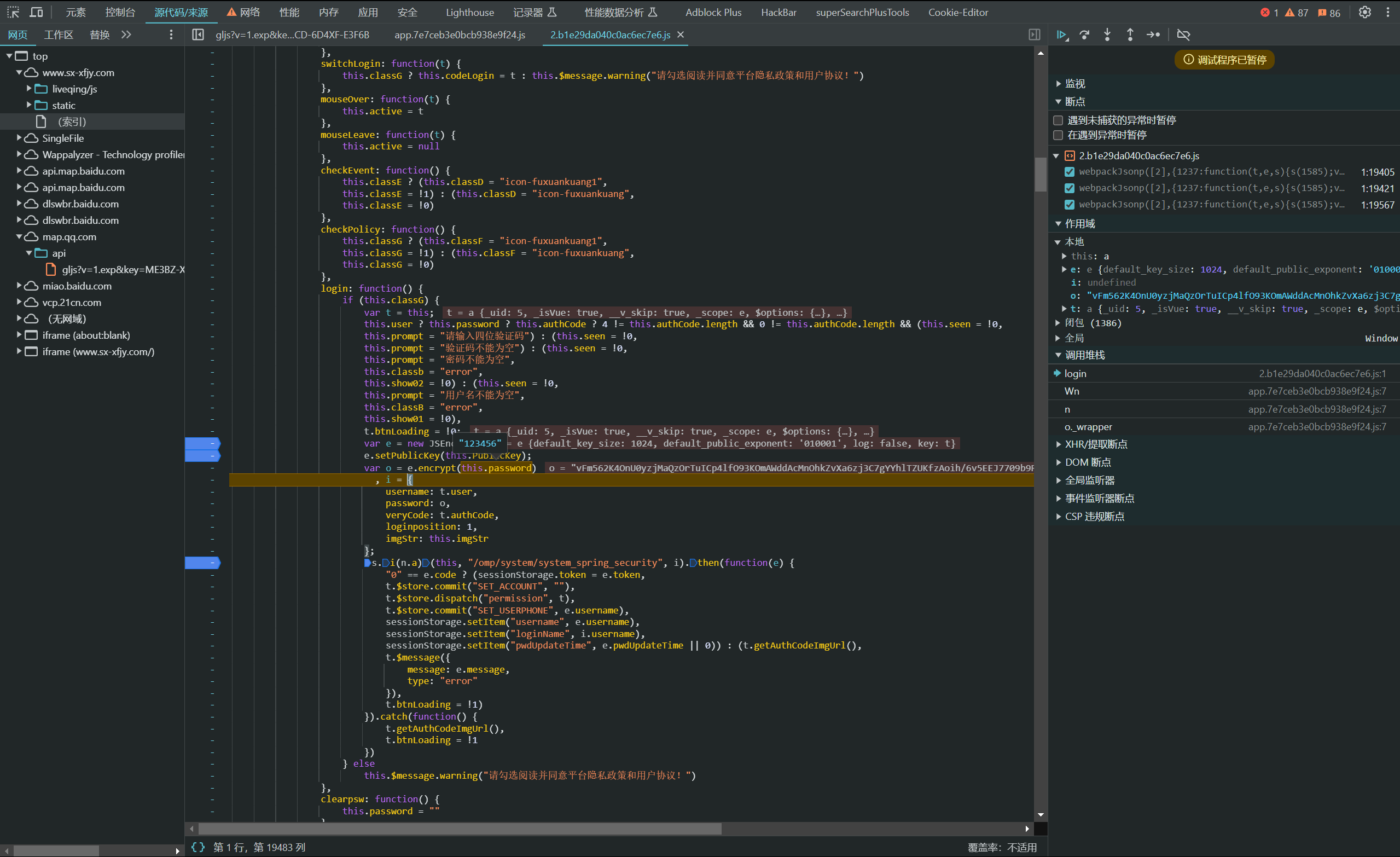Step to the next statement
Viewport: 1400px width, 857px height.
[1153, 34]
